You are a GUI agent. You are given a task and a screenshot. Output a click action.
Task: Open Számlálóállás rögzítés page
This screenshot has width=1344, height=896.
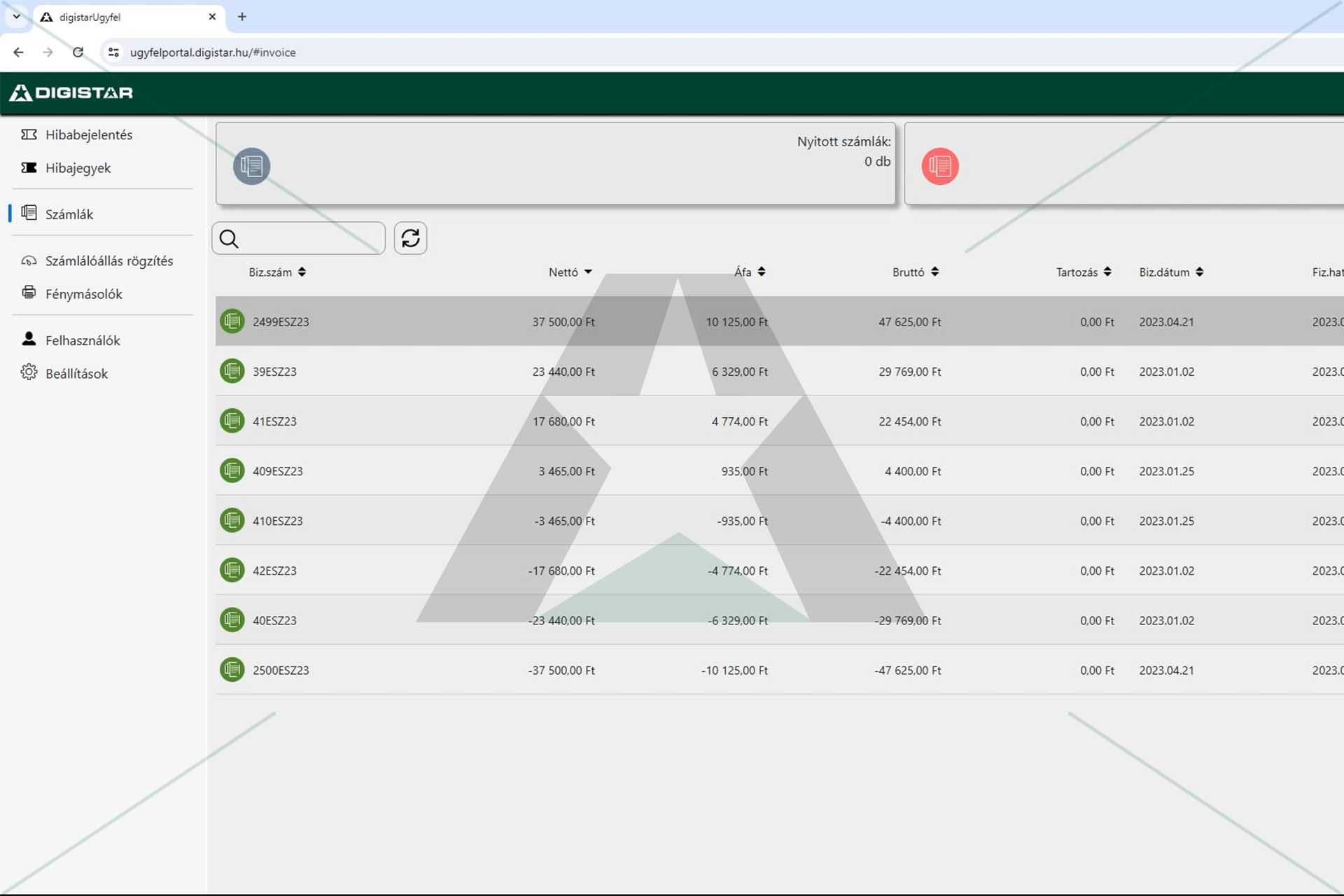click(x=108, y=260)
